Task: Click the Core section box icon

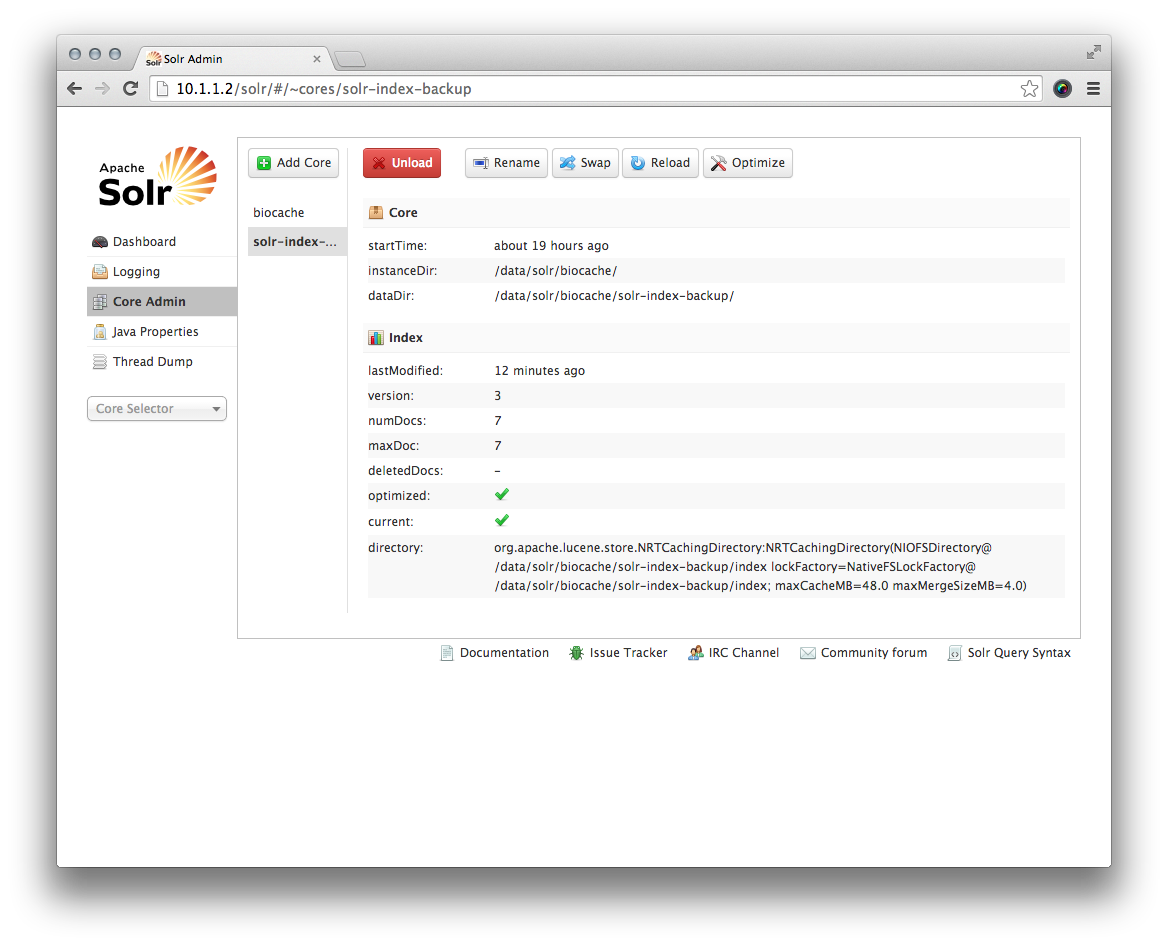Action: [x=376, y=213]
